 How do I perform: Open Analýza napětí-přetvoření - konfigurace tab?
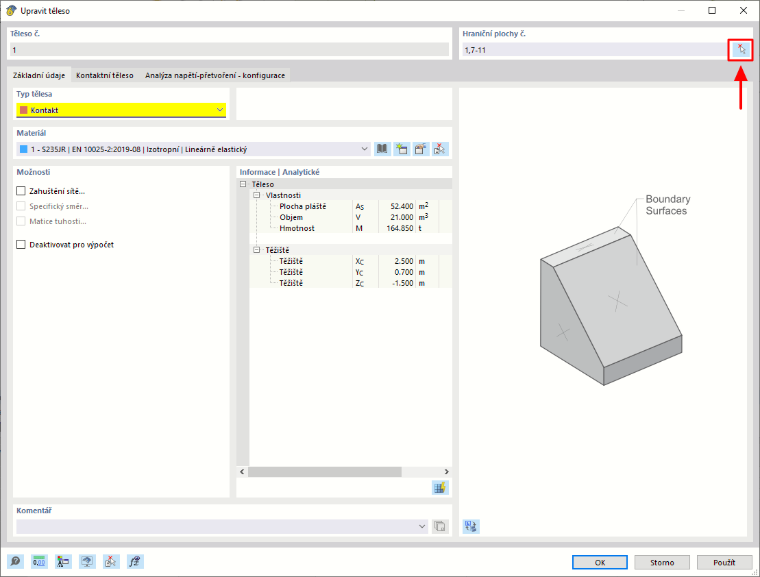(215, 75)
